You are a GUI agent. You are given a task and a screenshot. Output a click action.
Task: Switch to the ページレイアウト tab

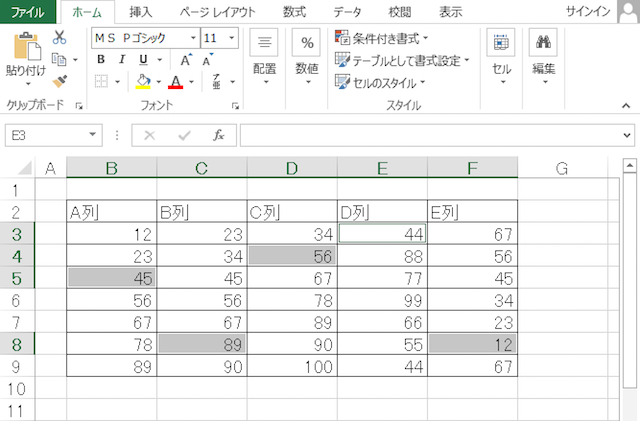pyautogui.click(x=218, y=12)
